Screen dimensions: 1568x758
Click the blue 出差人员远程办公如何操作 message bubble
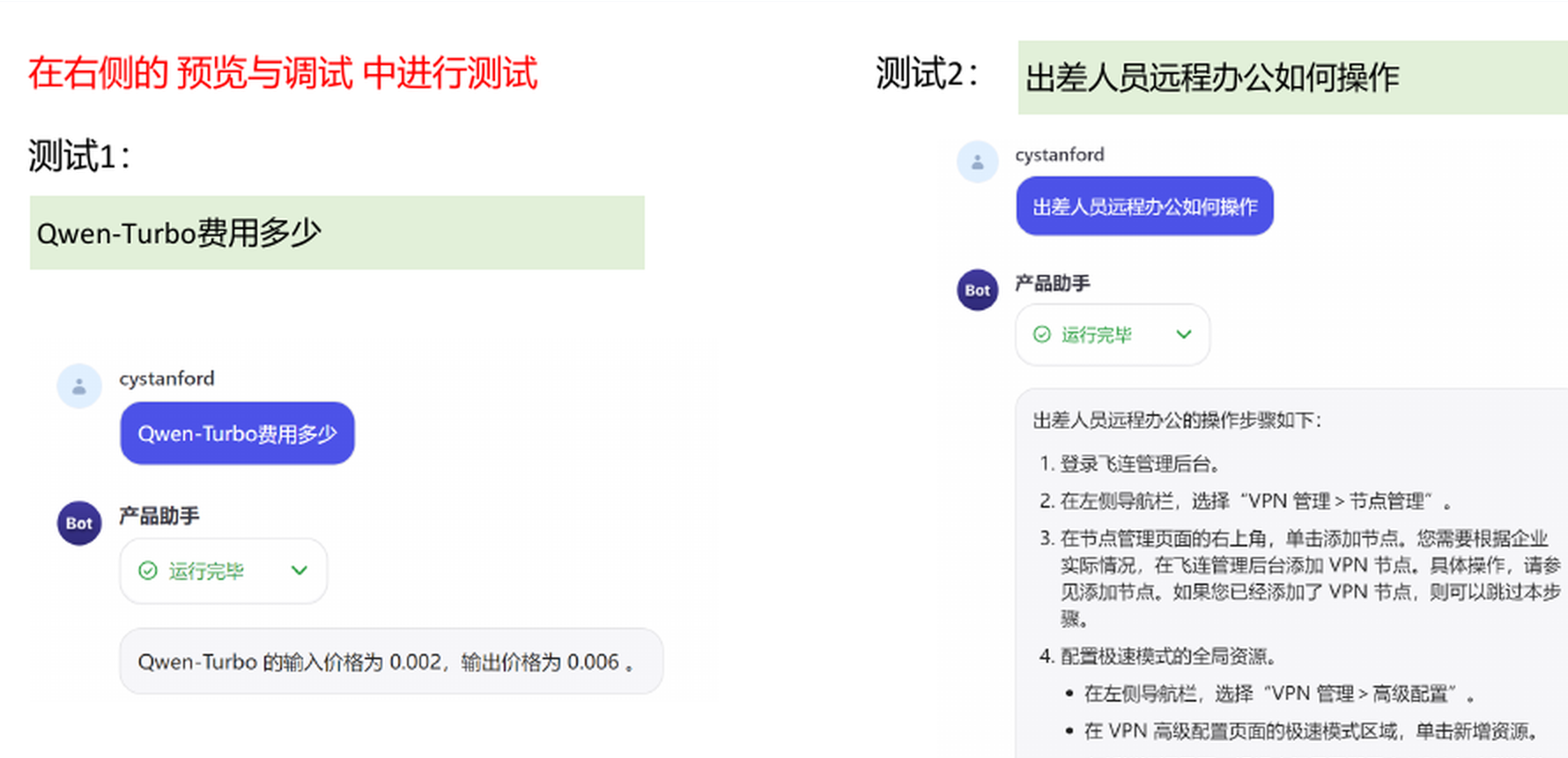[x=1145, y=206]
